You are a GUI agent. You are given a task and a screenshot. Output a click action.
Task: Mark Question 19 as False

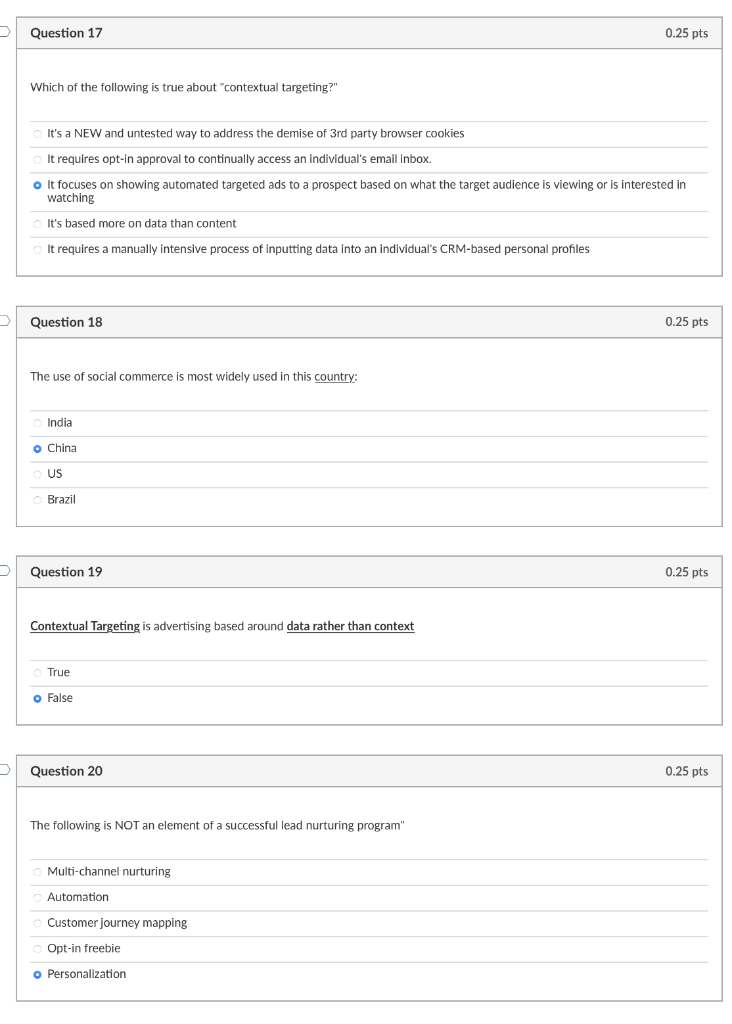pyautogui.click(x=38, y=698)
